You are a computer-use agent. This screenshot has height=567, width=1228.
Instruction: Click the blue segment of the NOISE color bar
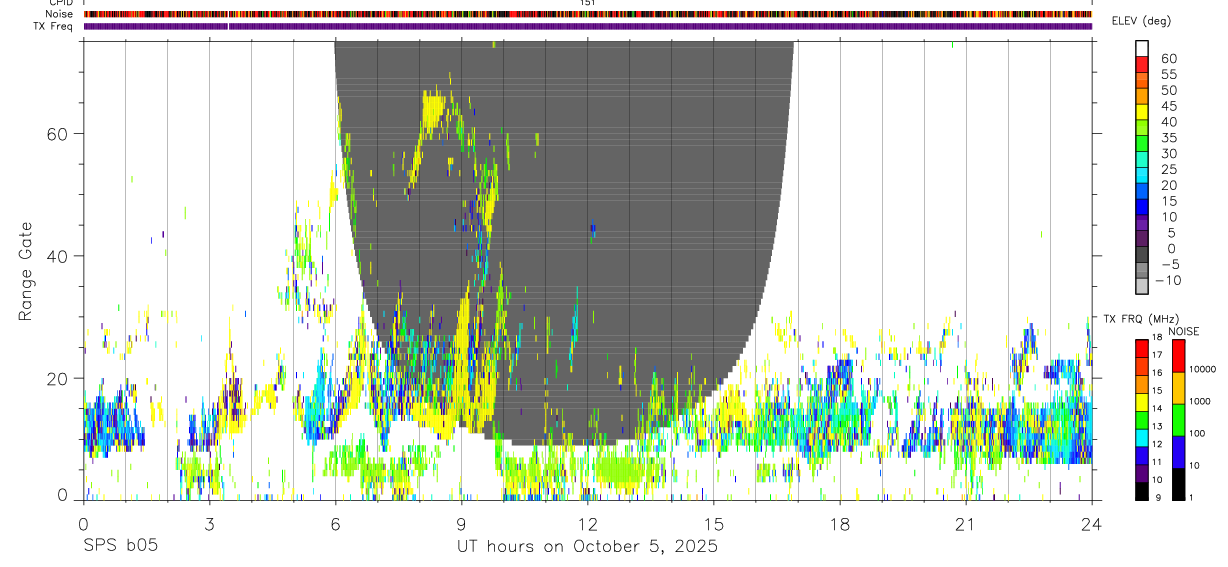(x=1178, y=452)
